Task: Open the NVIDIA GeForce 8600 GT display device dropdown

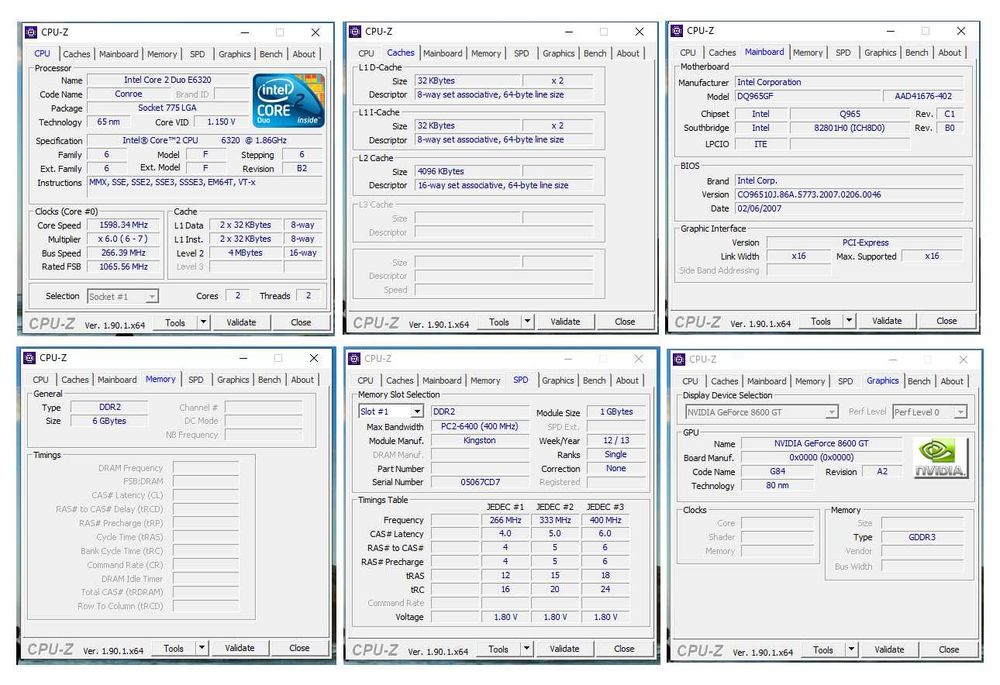Action: 761,413
